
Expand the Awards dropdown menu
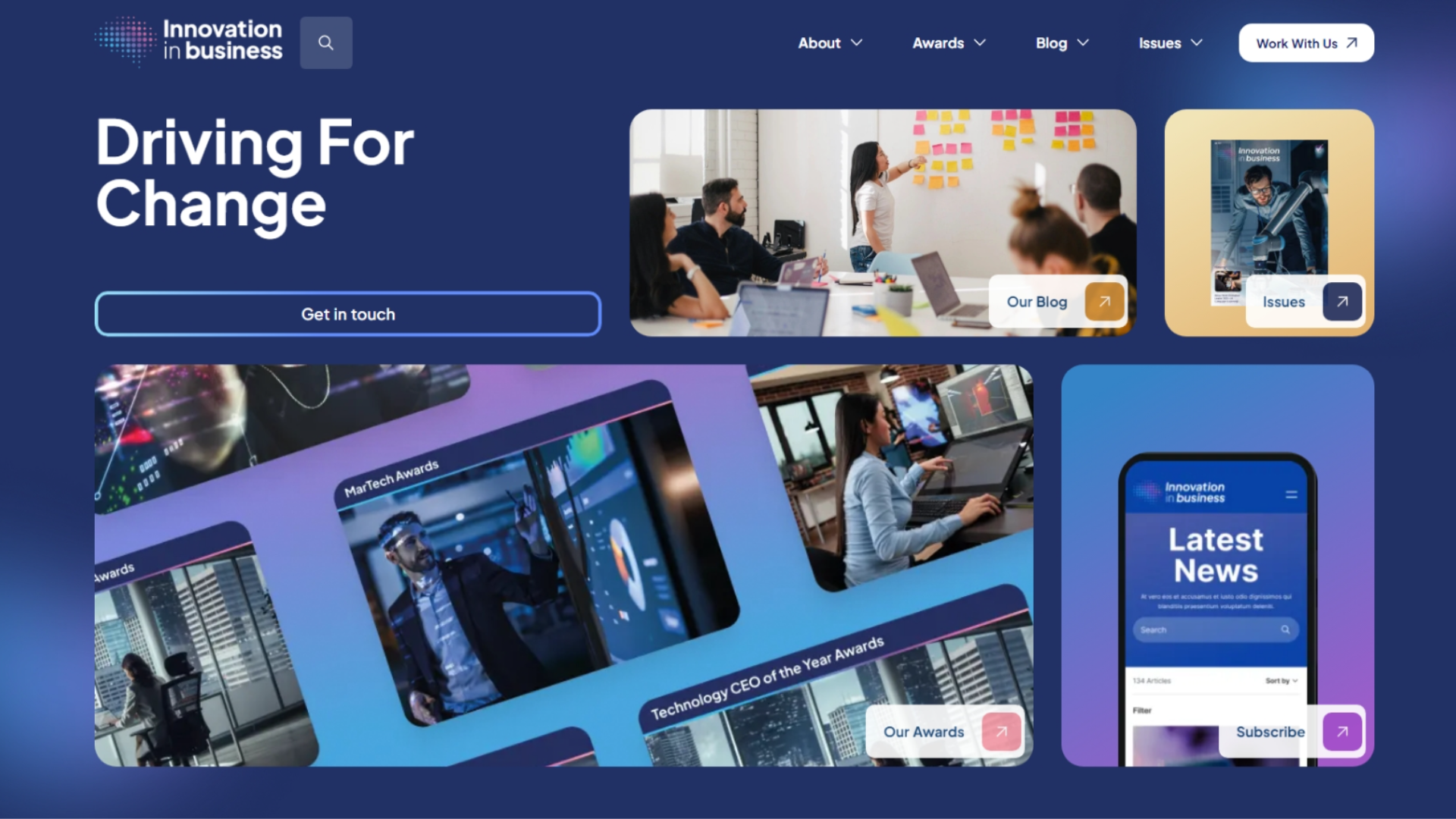coord(947,42)
